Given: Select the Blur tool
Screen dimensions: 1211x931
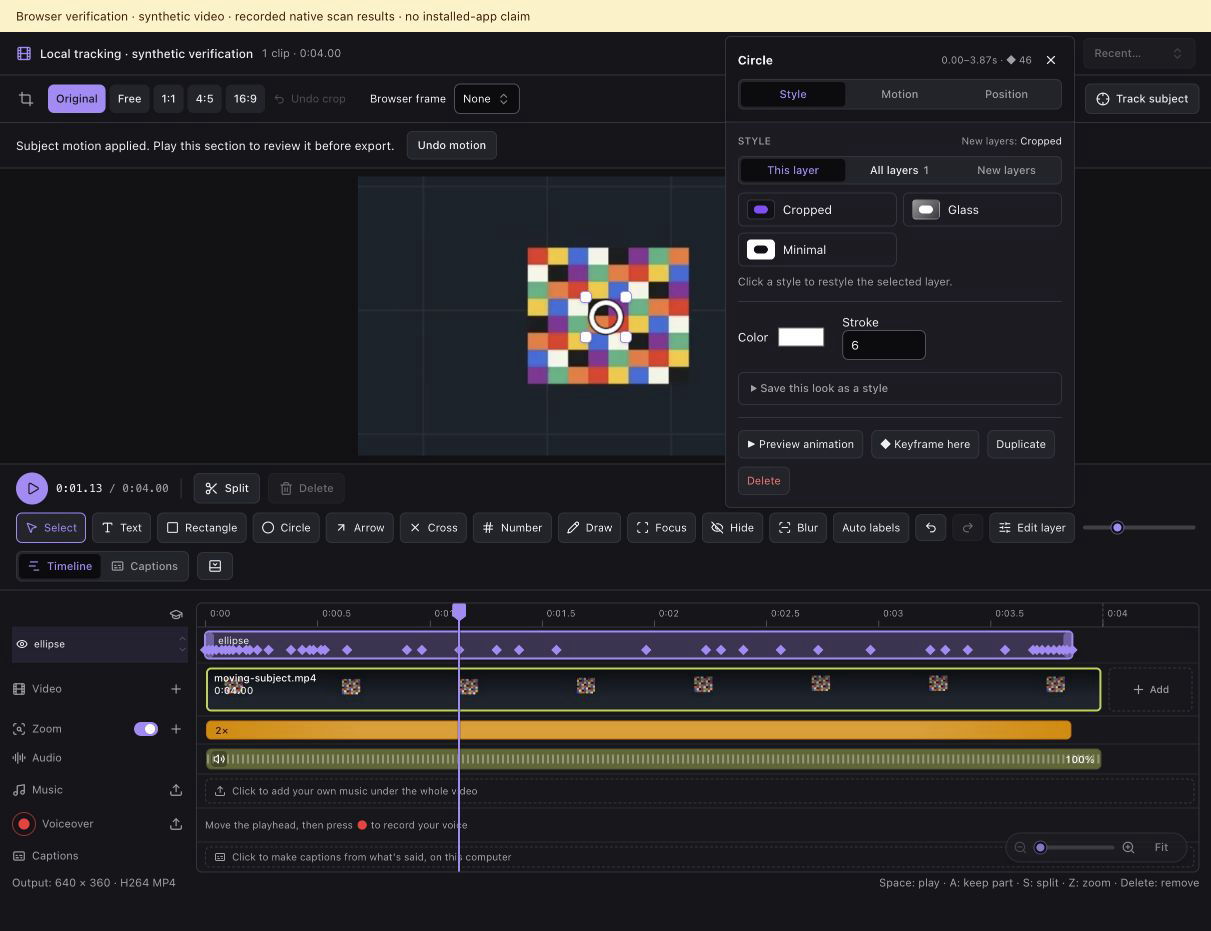Looking at the screenshot, I should click(798, 528).
